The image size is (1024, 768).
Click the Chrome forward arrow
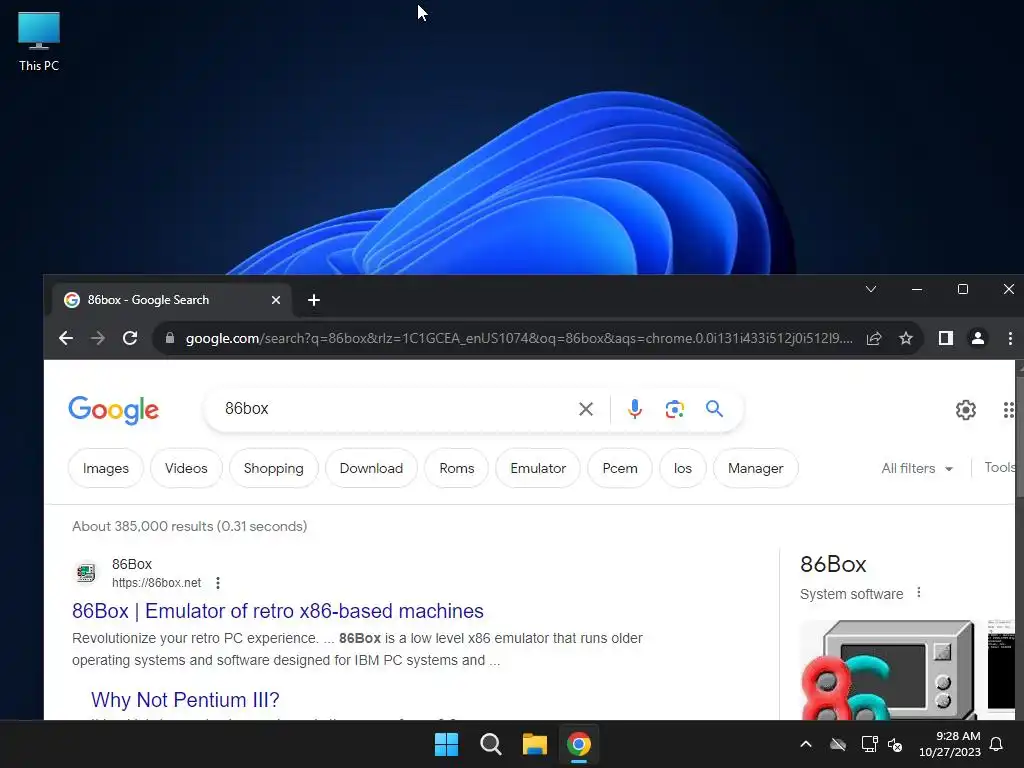pyautogui.click(x=98, y=338)
